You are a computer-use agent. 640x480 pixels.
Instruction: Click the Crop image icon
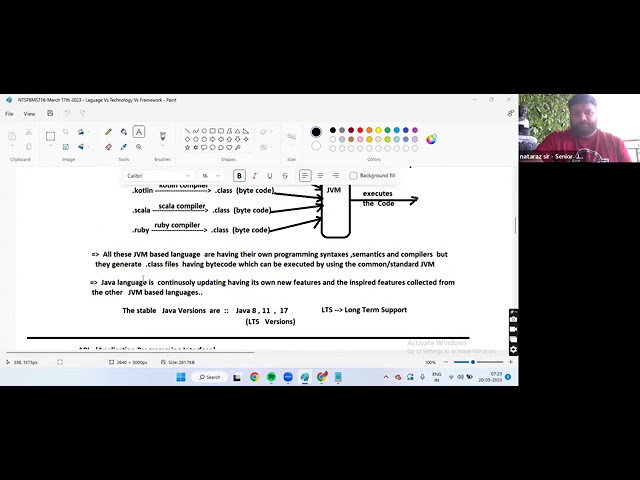[66, 131]
